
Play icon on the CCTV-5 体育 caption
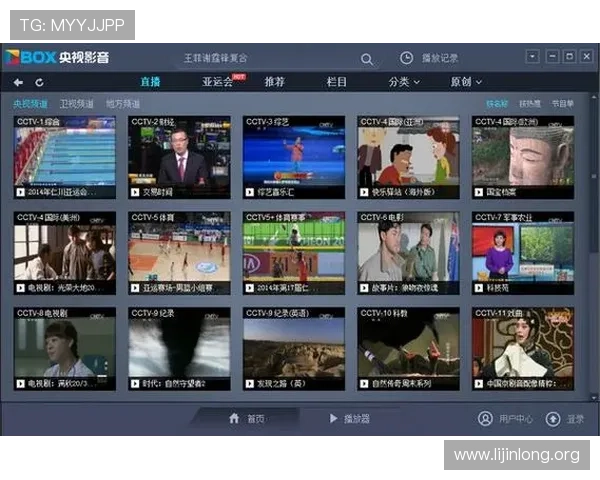[135, 288]
